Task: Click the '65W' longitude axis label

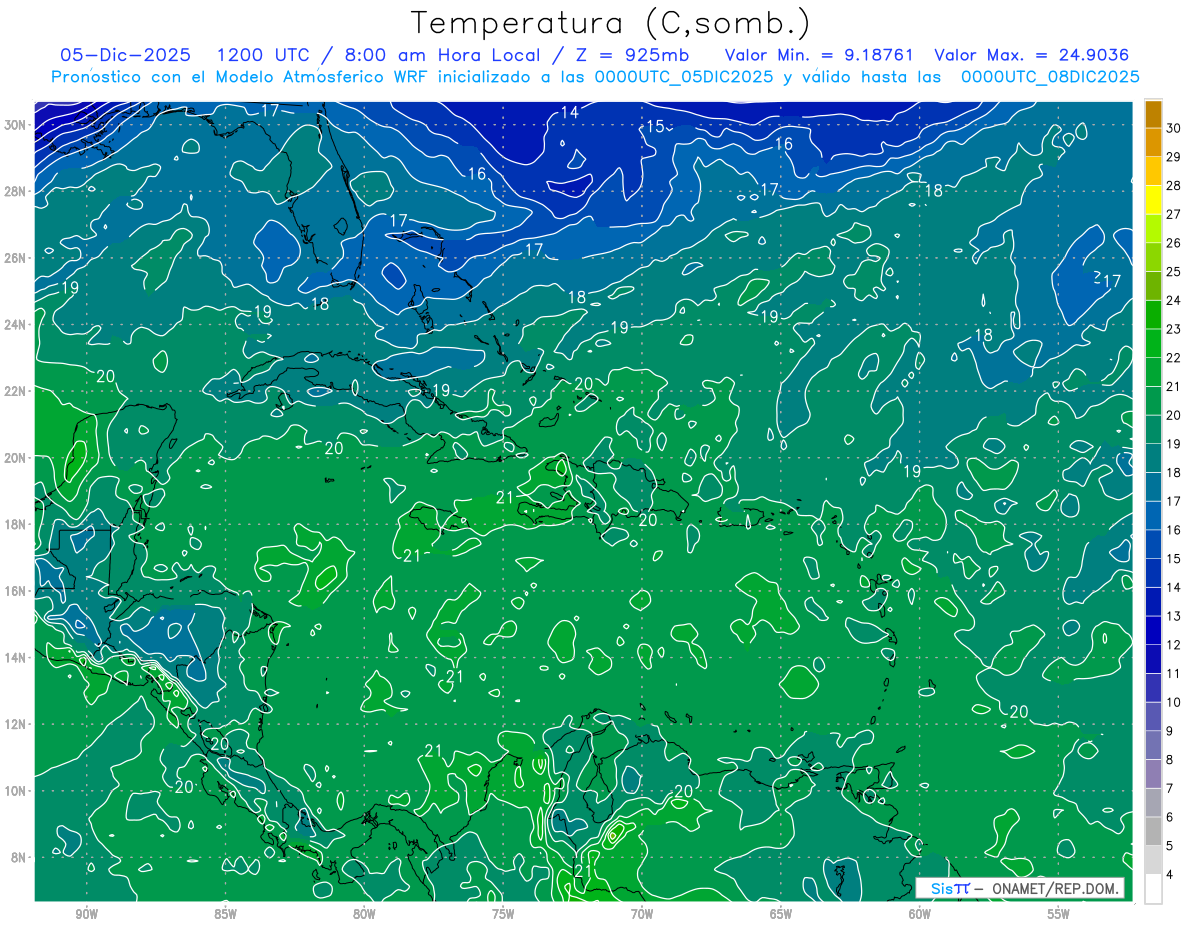Action: pyautogui.click(x=781, y=913)
